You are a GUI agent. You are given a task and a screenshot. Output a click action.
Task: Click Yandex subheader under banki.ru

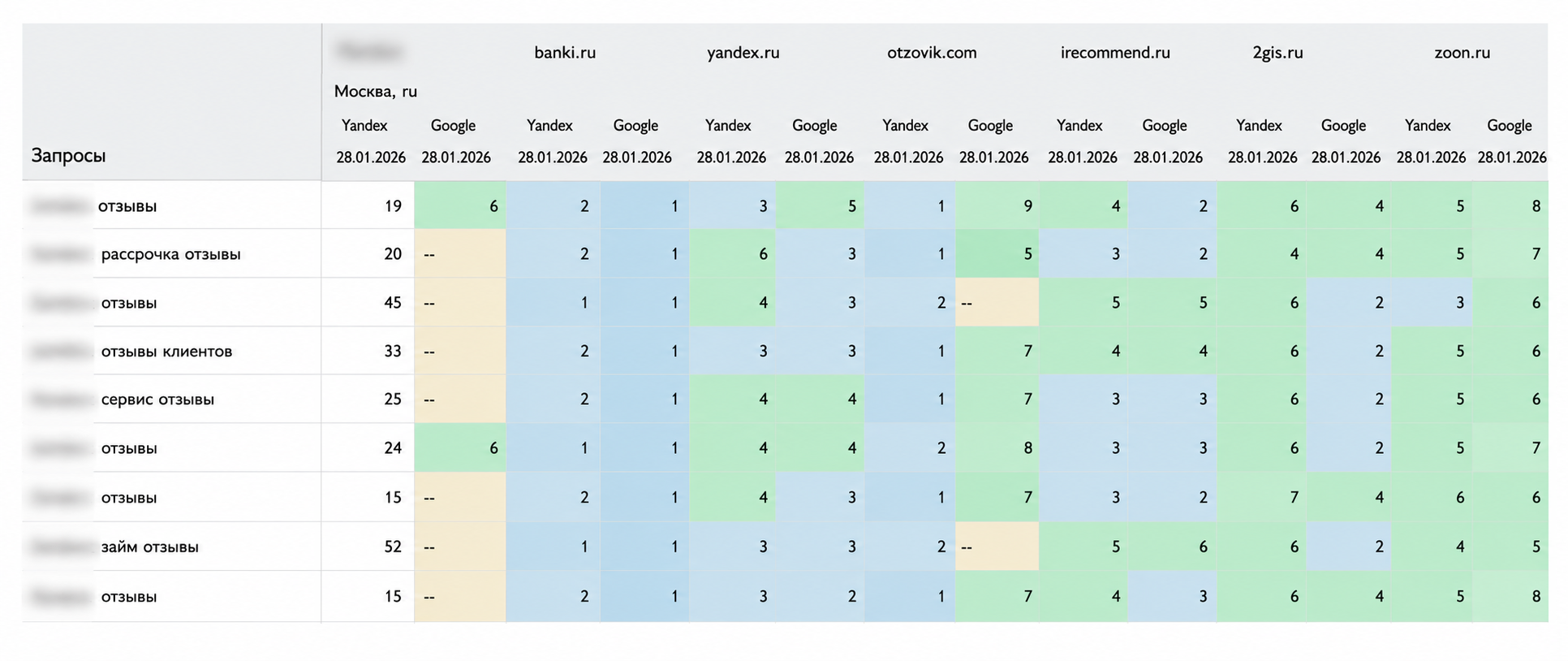[x=549, y=125]
